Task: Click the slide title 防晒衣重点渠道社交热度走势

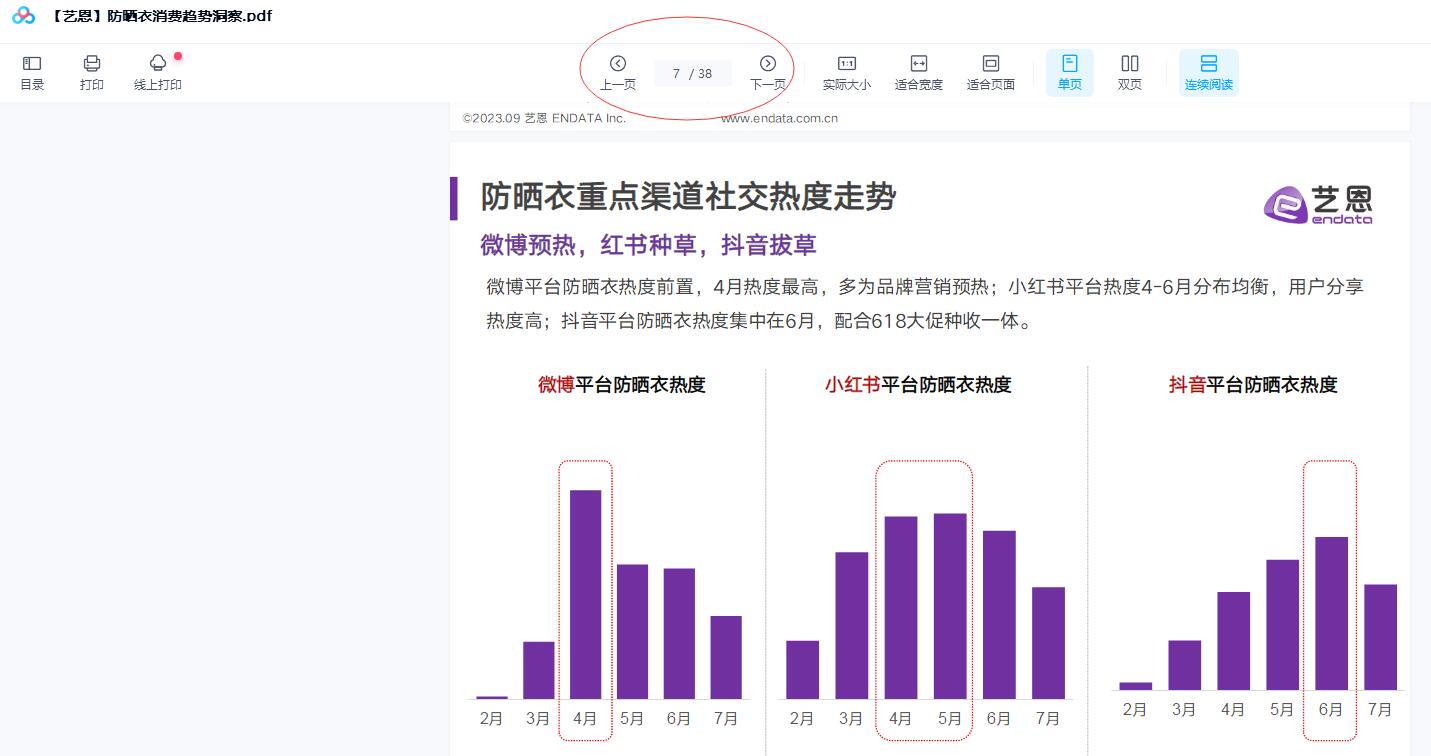Action: pyautogui.click(x=688, y=198)
